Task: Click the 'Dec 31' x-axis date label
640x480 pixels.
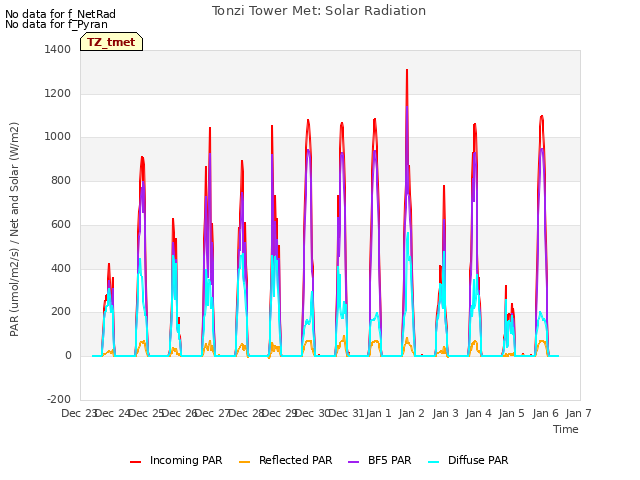Action: click(x=346, y=413)
